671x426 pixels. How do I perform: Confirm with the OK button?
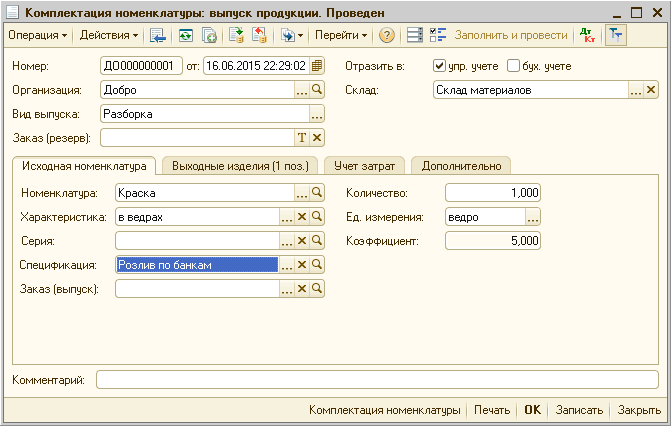point(532,410)
